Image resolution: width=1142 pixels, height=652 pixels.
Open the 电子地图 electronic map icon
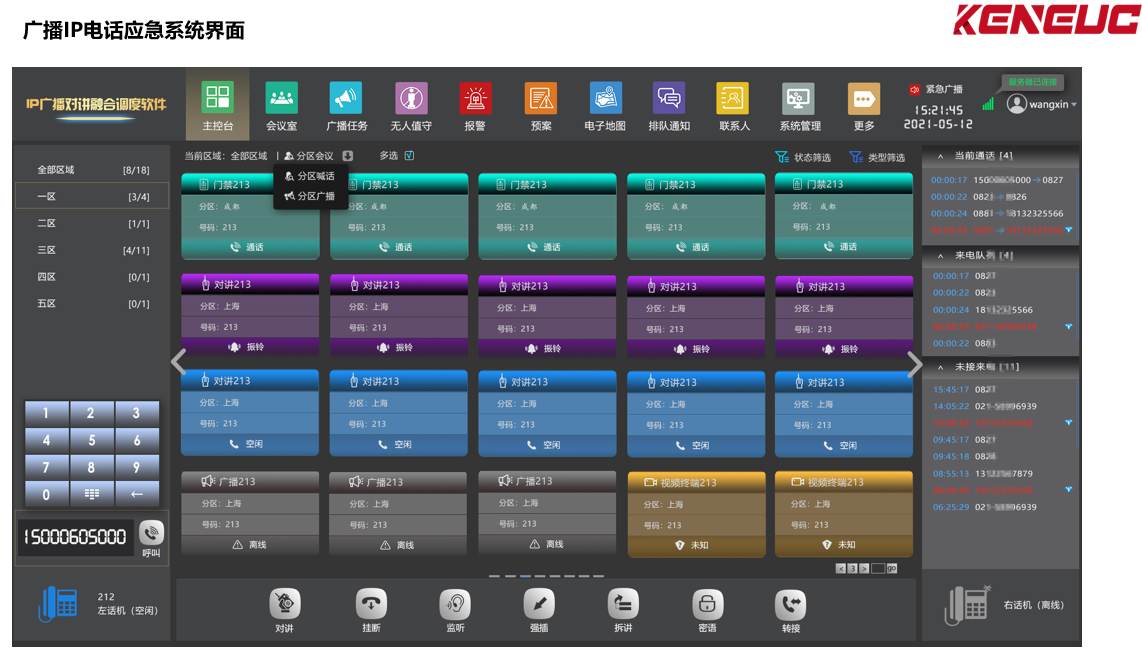pyautogui.click(x=605, y=98)
